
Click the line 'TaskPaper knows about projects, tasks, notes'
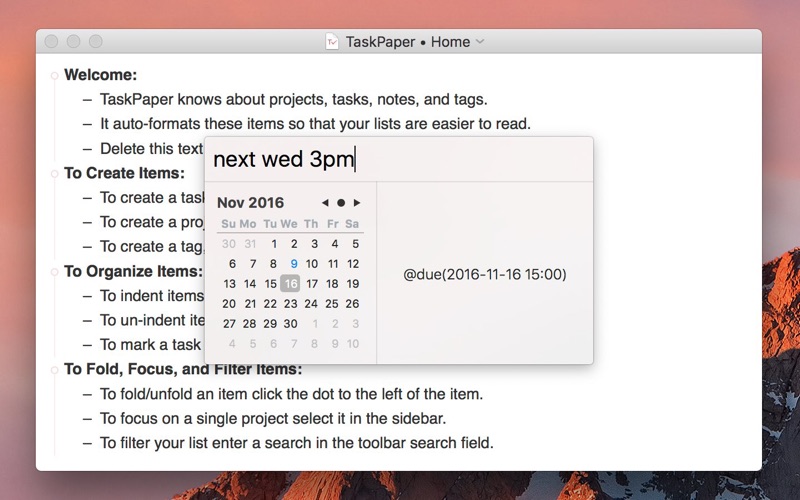click(x=293, y=99)
